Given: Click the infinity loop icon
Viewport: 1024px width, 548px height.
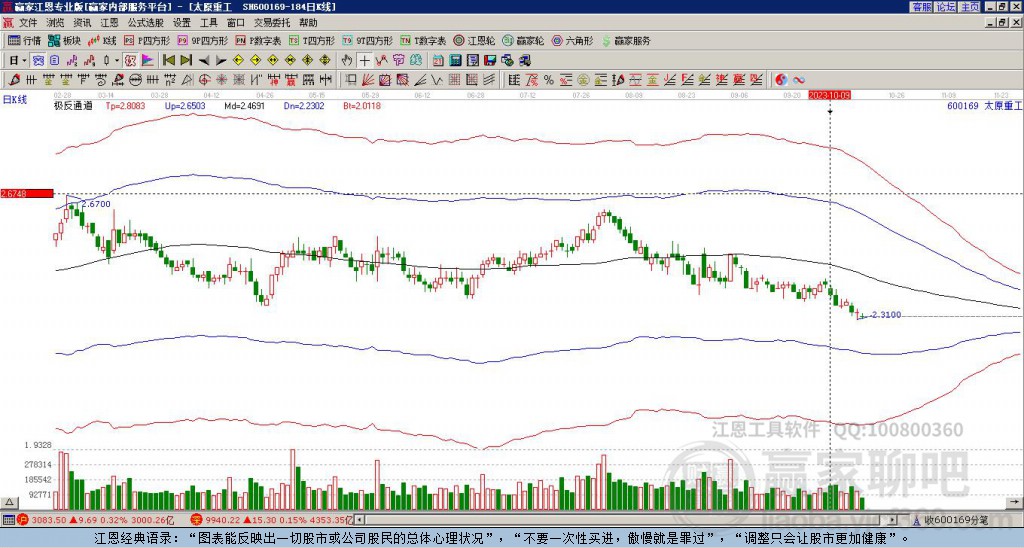Looking at the screenshot, I should click(x=799, y=80).
